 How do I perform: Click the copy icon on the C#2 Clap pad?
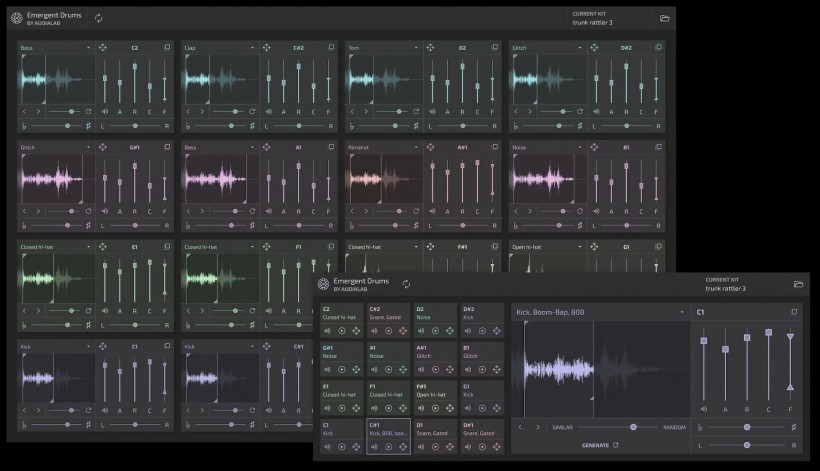tap(330, 47)
